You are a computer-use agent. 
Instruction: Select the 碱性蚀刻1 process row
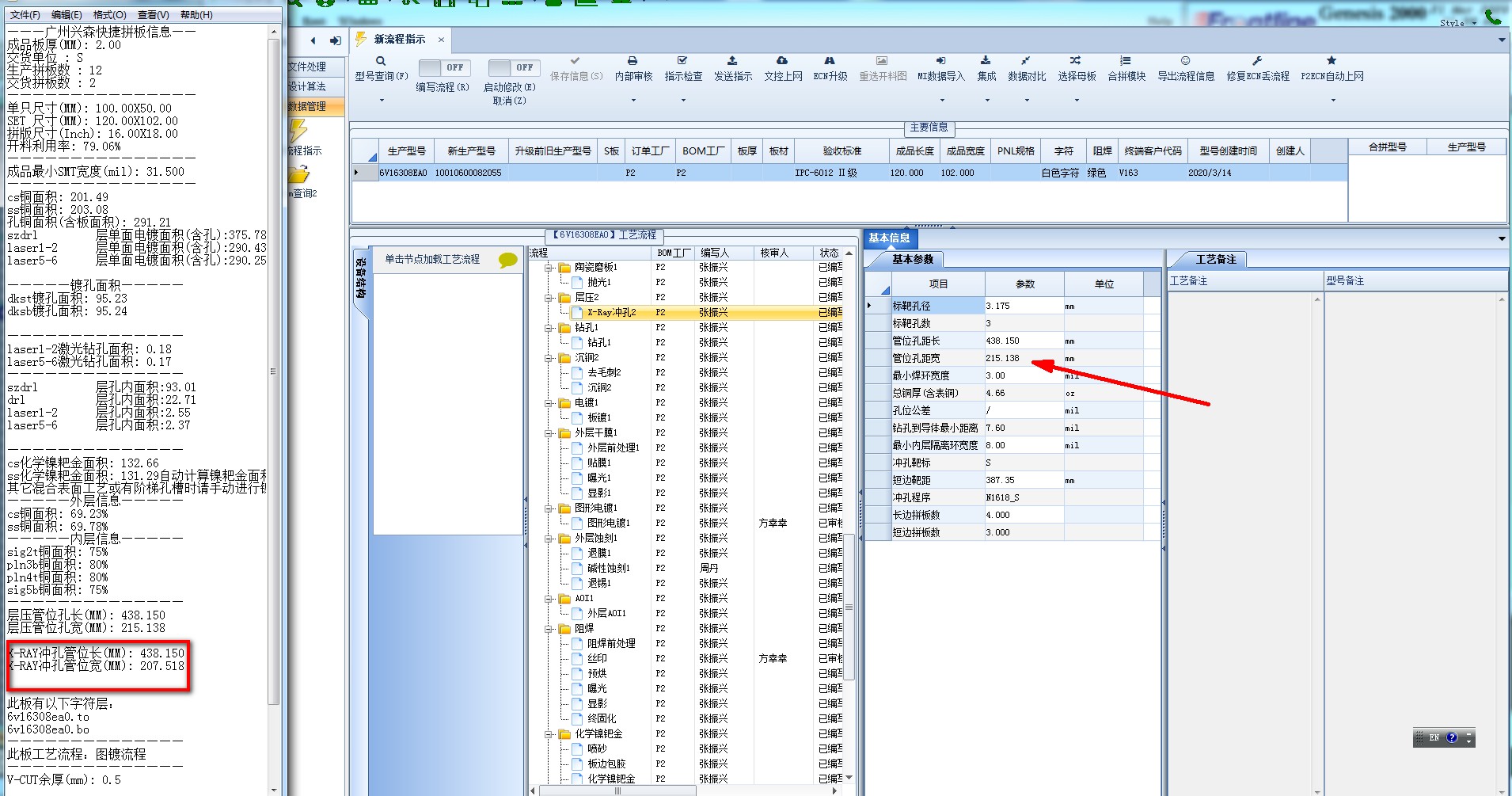[686, 569]
